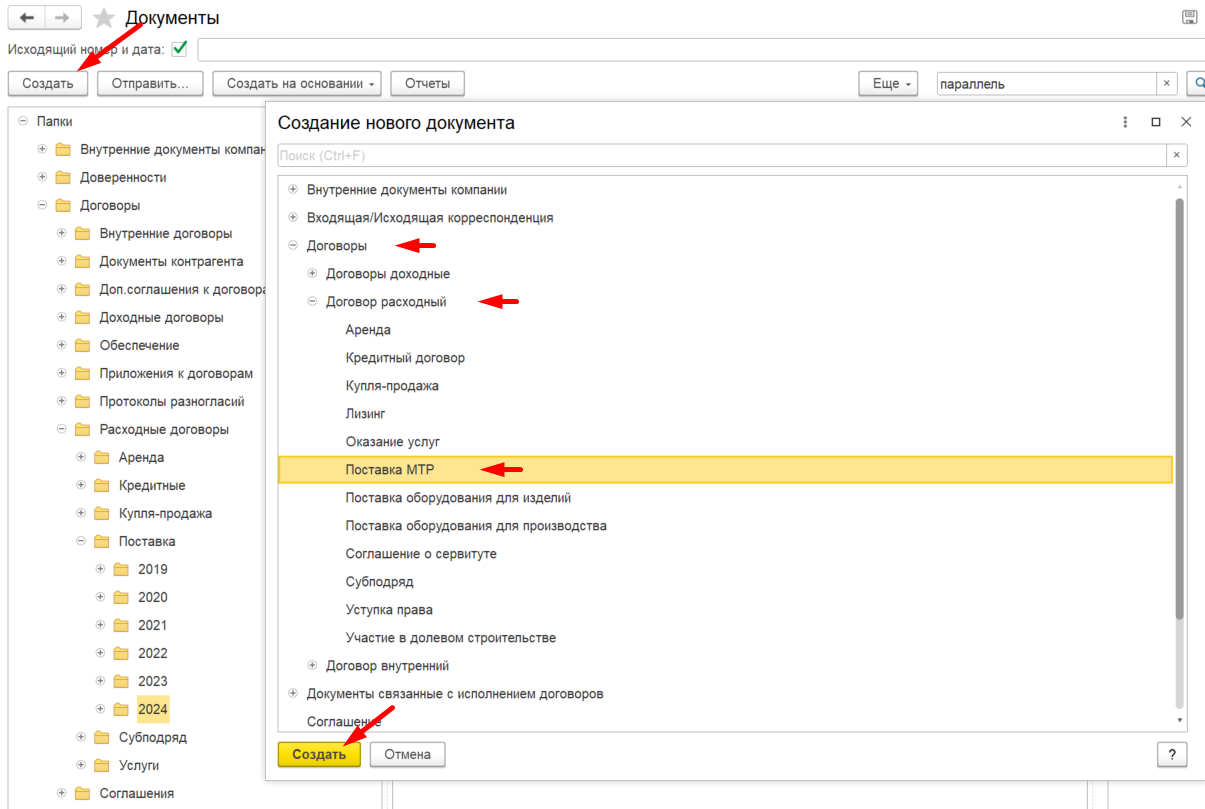Expand Входящая/Исходящая корреспонденция

293,217
